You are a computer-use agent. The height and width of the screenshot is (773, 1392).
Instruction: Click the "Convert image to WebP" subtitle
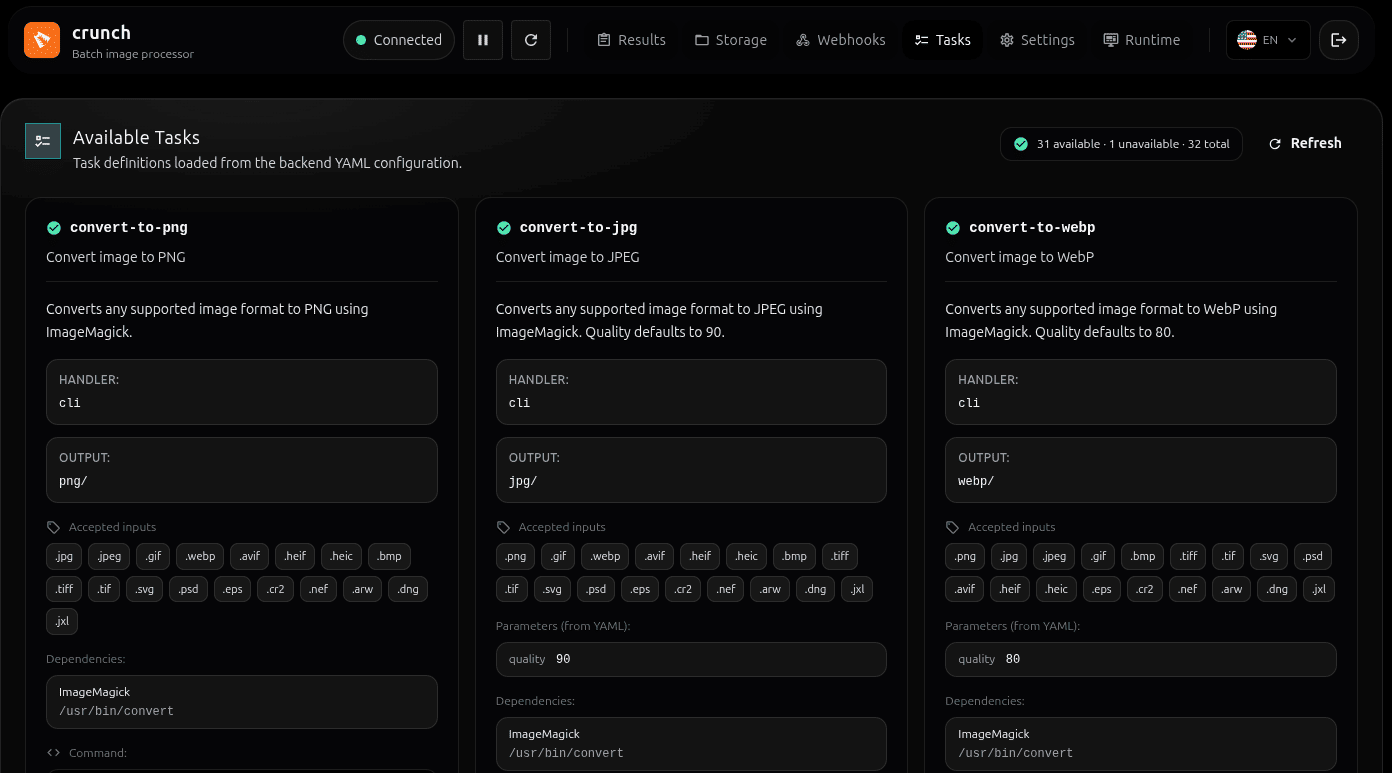(1020, 257)
